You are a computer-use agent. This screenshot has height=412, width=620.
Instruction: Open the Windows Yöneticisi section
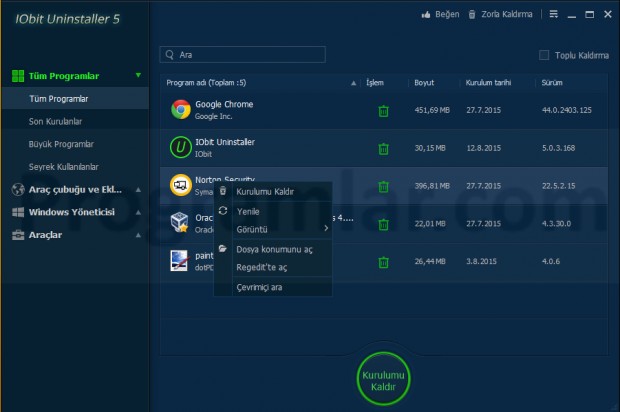(72, 212)
